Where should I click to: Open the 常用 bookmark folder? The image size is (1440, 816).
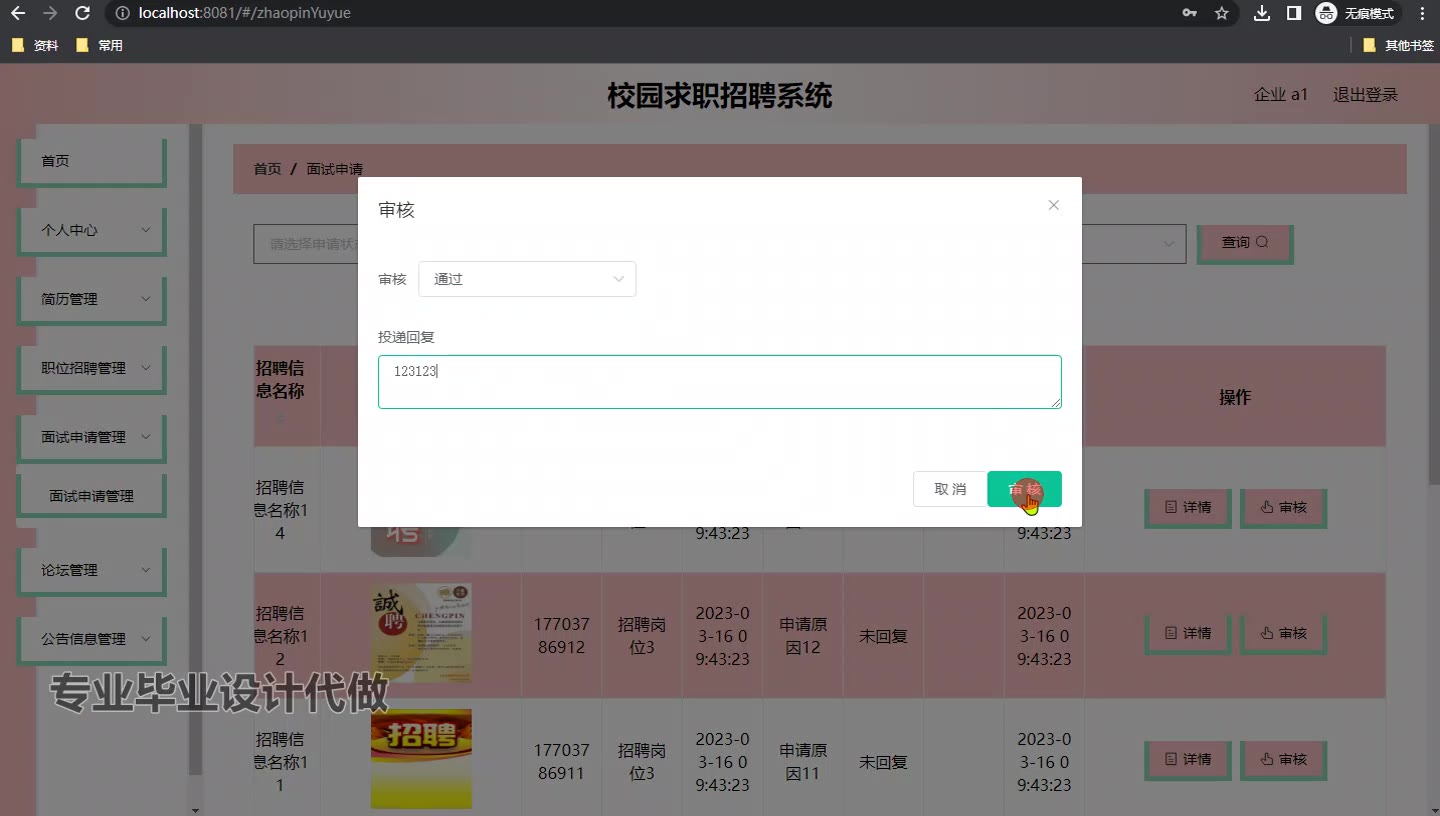[99, 45]
